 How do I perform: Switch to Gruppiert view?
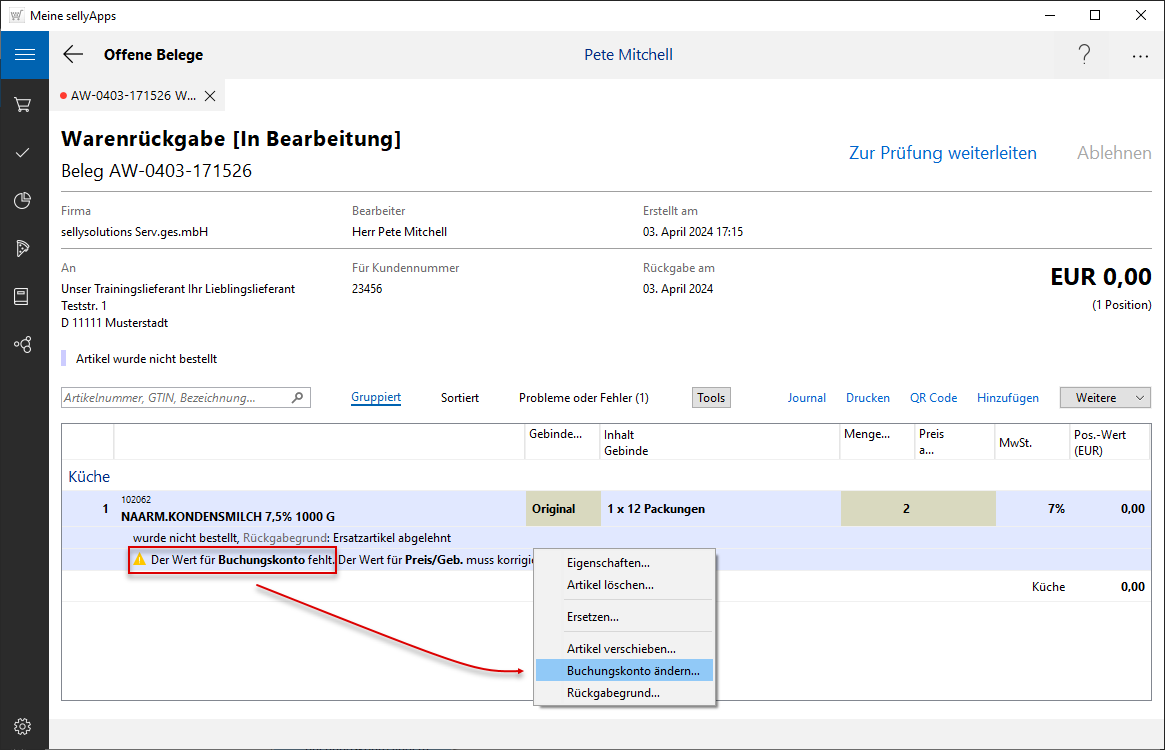[x=376, y=398]
